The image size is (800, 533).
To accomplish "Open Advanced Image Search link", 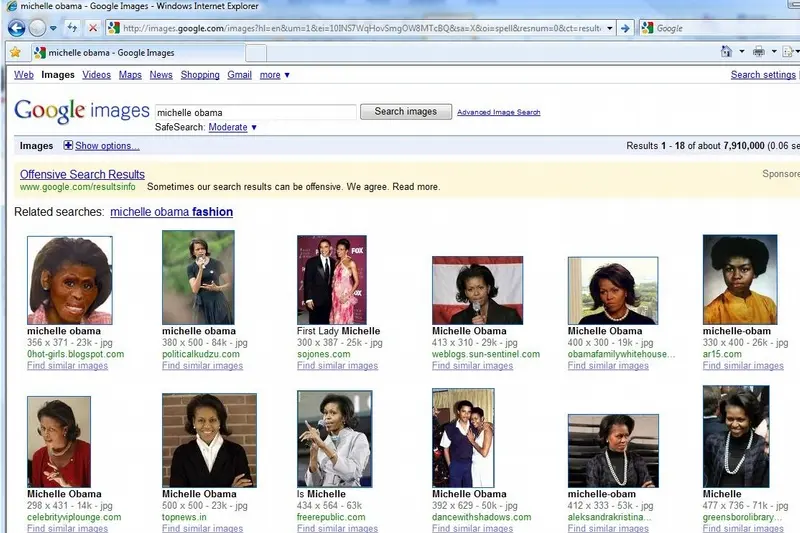I will point(498,112).
